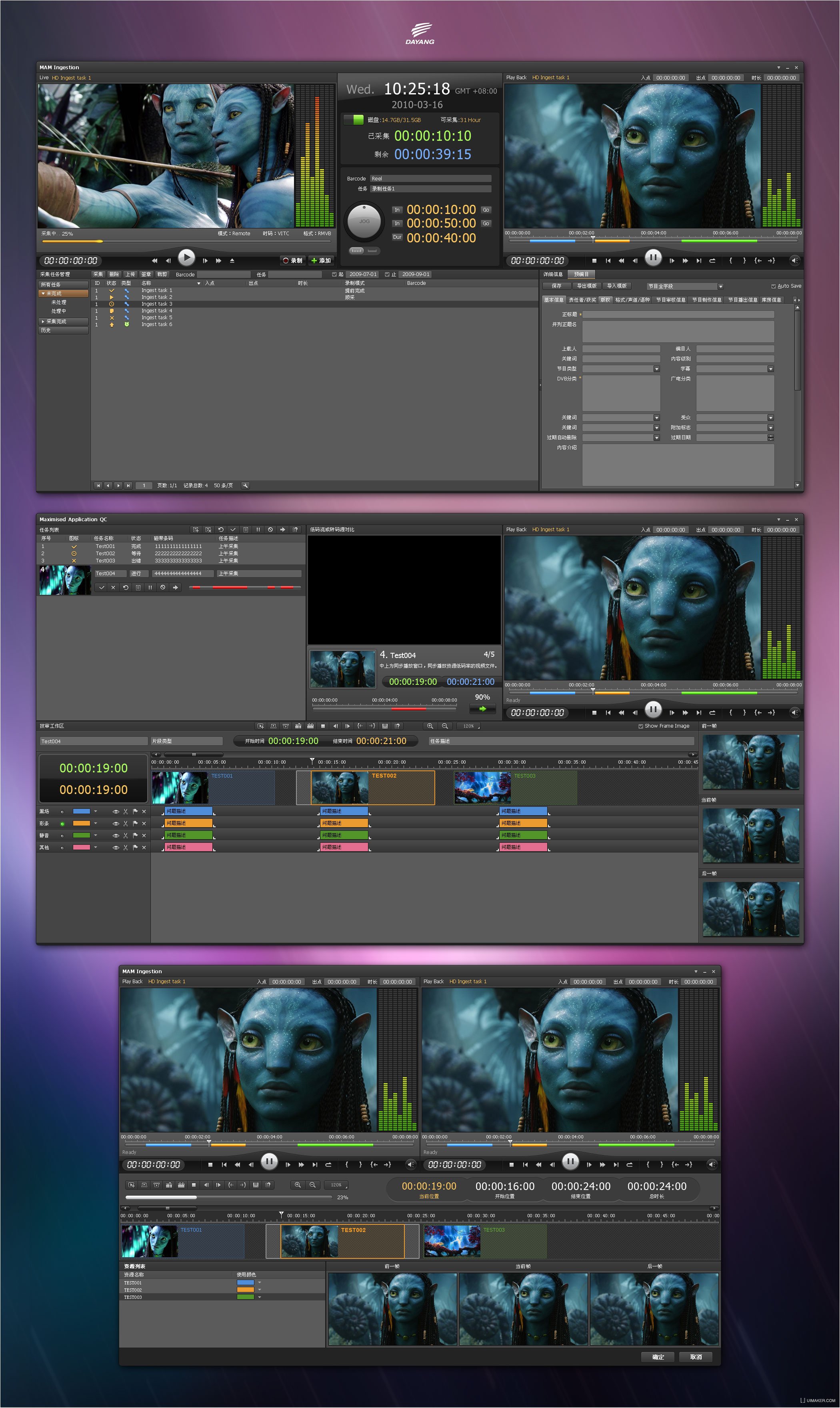The width and height of the screenshot is (840, 1408).
Task: Open the 受众 dropdown
Action: (770, 418)
